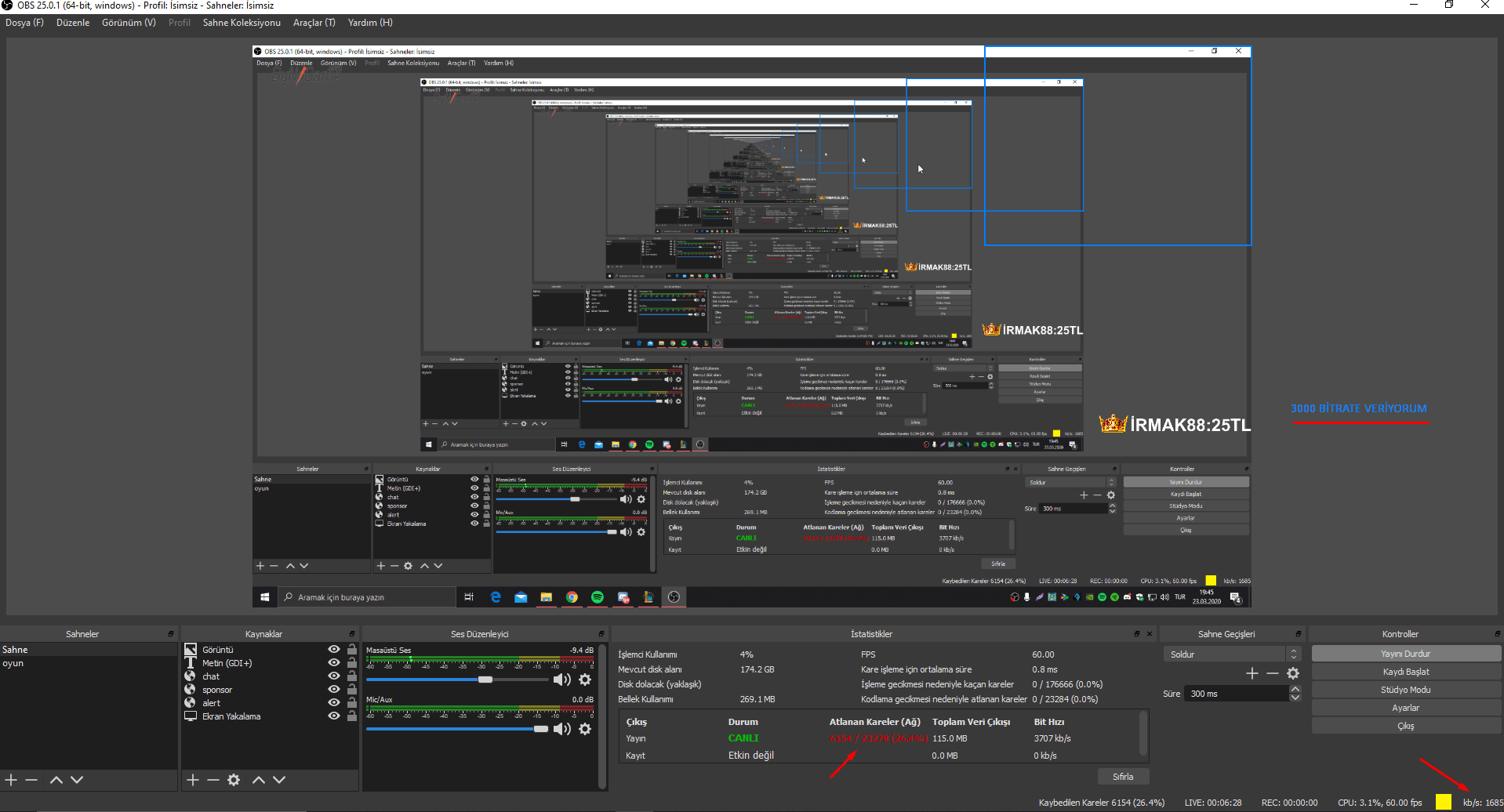Viewport: 1504px width, 812px height.
Task: Enable Stüdyo Modu
Action: (x=1406, y=690)
